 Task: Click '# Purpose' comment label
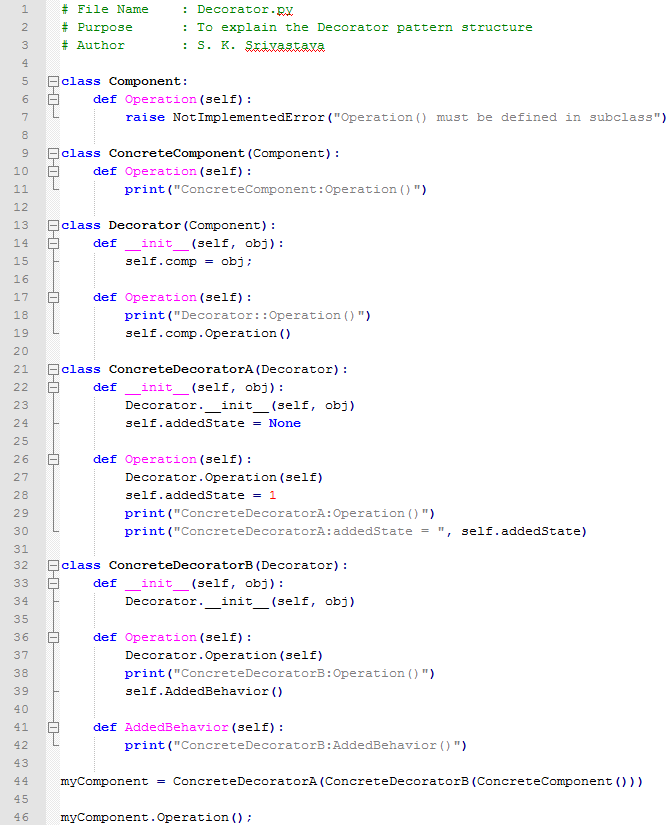coord(97,27)
